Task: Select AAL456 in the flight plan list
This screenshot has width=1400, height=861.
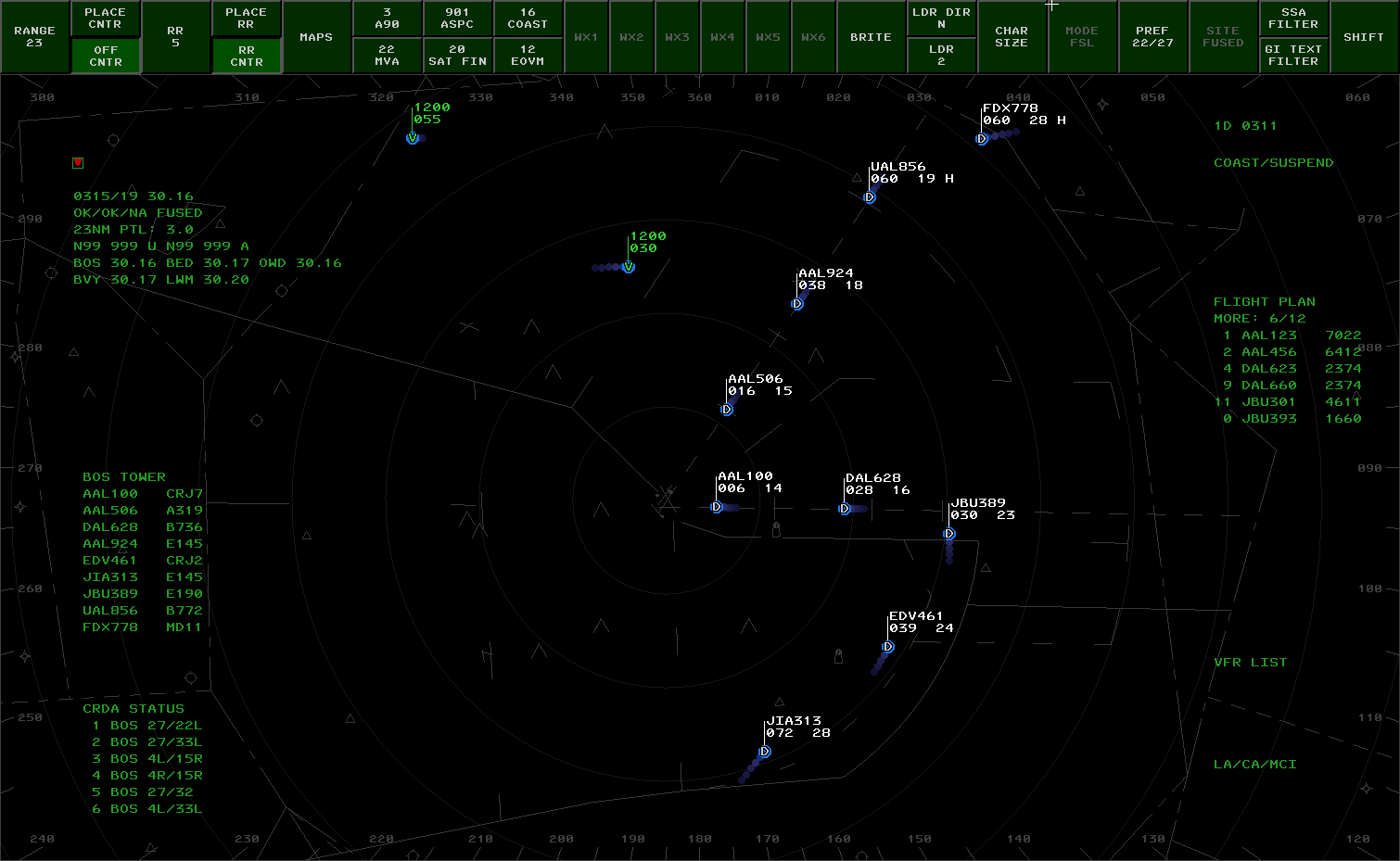Action: pos(1292,352)
